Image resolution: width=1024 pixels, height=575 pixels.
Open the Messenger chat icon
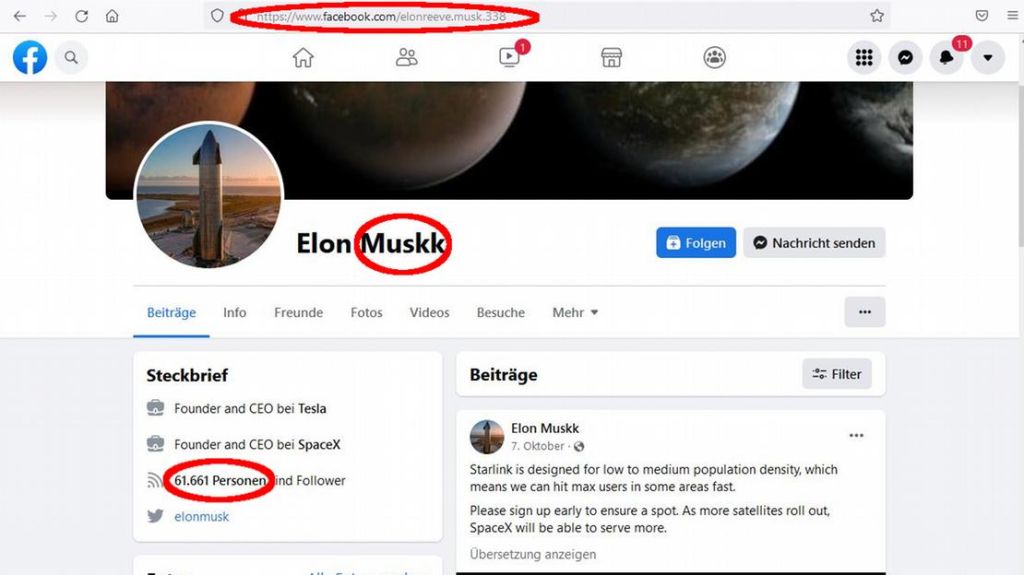tap(905, 58)
